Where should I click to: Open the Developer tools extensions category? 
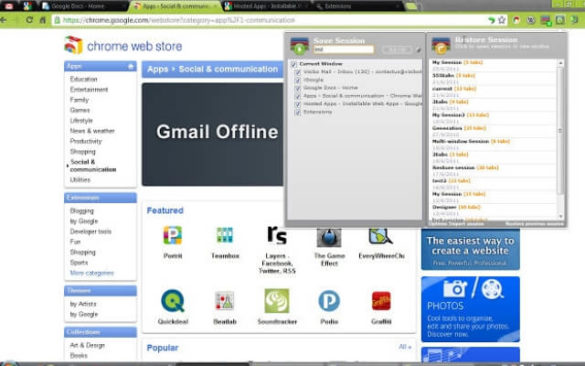[x=91, y=232]
